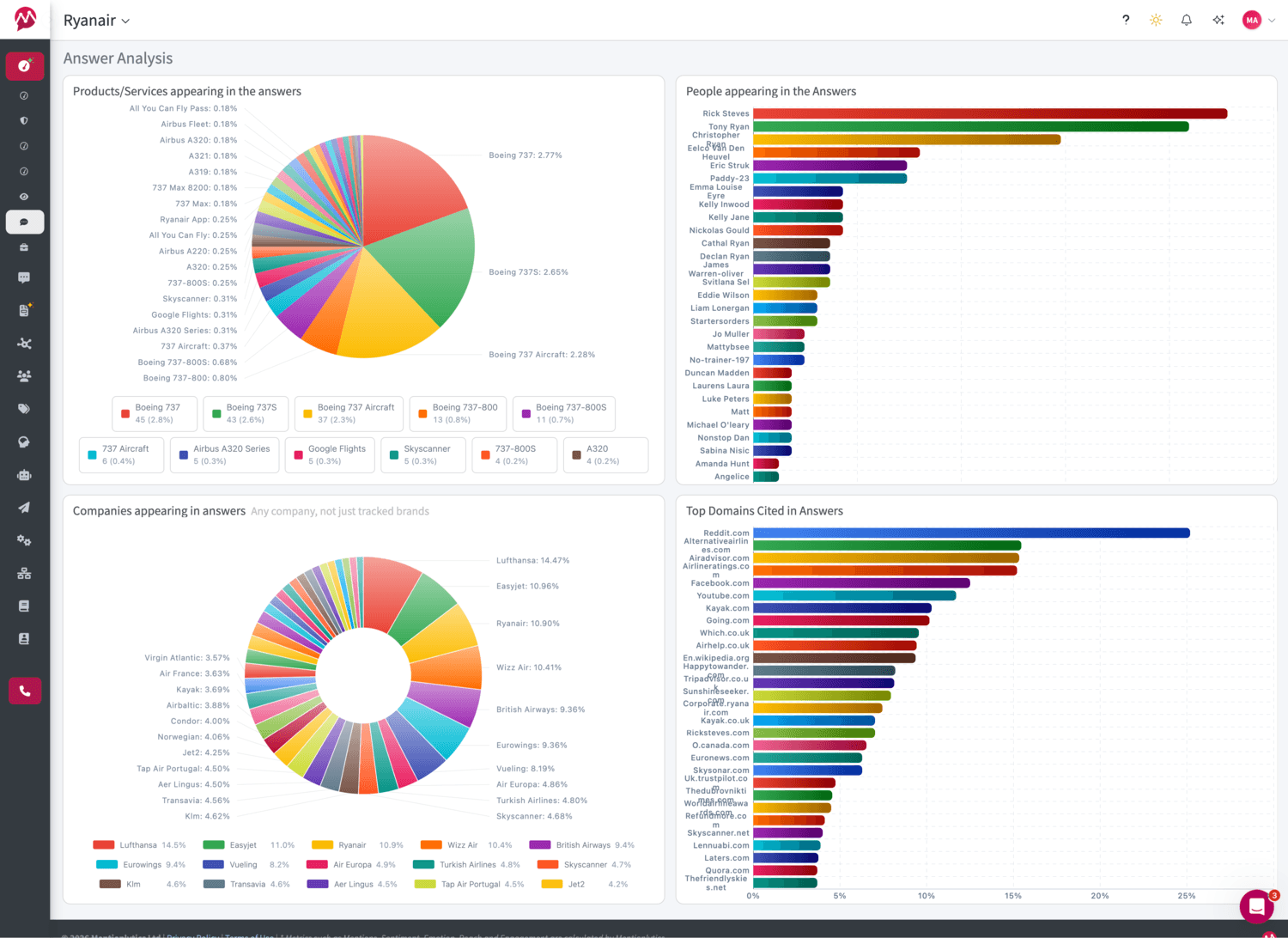Click the "Youtube.com" domain label
1288x938 pixels.
(723, 595)
